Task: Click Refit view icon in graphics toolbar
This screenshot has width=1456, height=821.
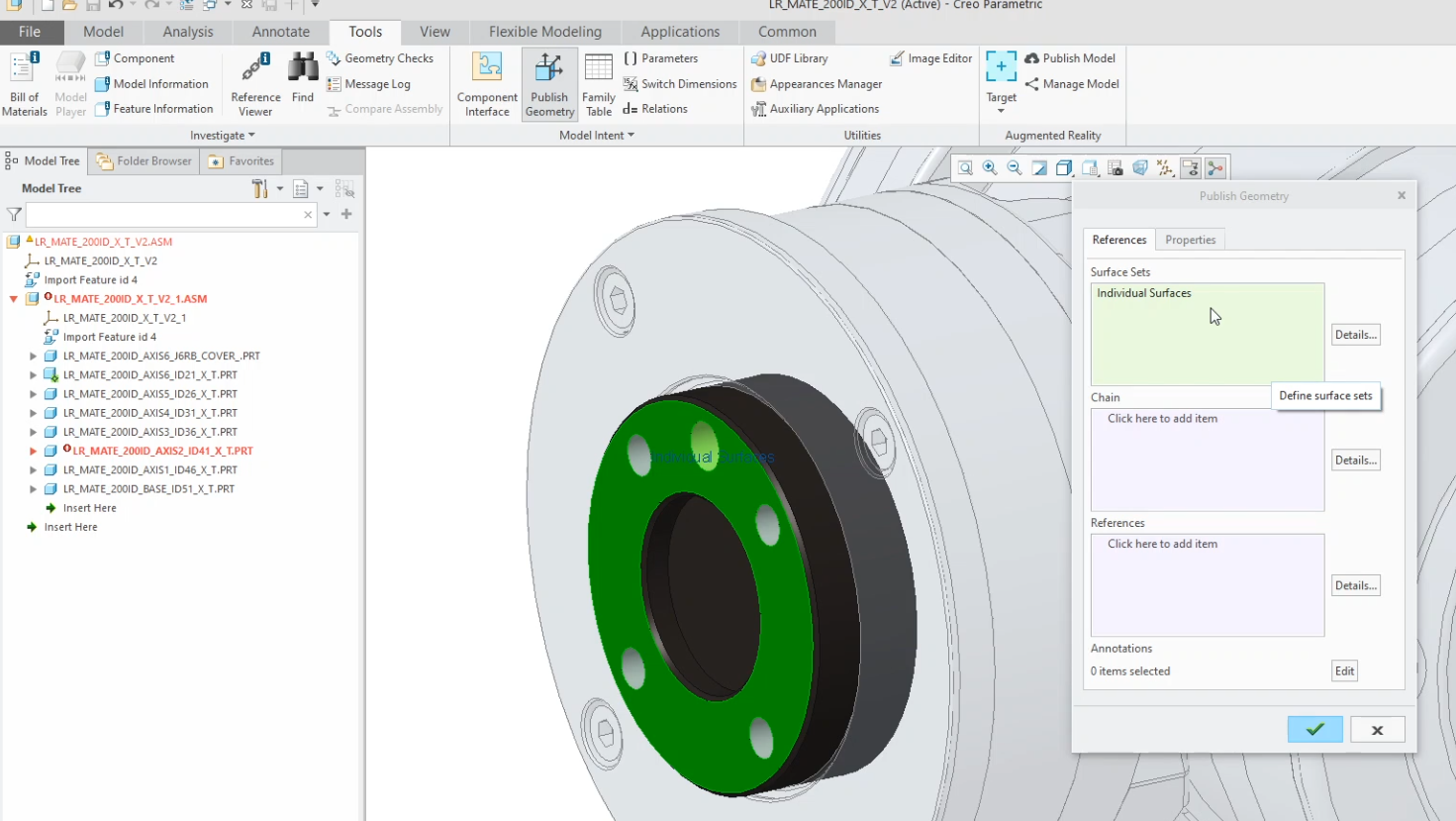Action: click(x=965, y=168)
